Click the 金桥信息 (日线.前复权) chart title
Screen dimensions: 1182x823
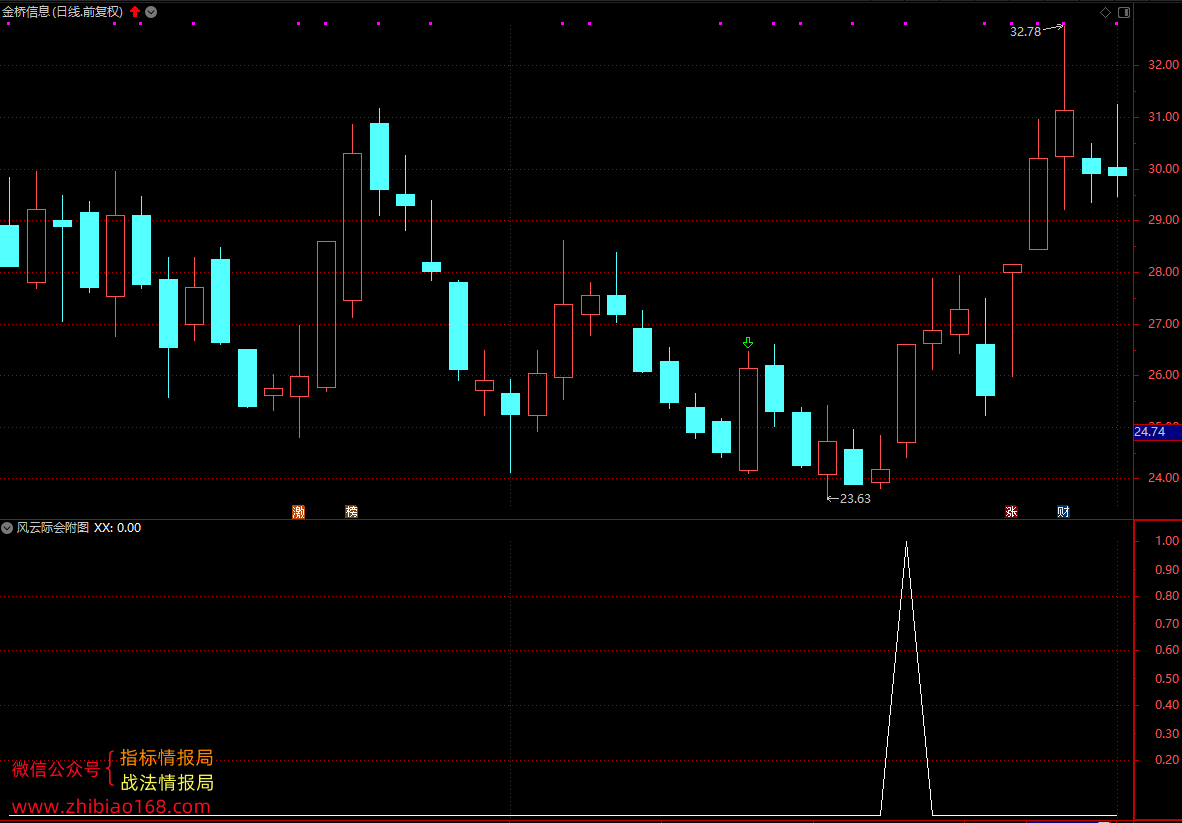pos(63,11)
